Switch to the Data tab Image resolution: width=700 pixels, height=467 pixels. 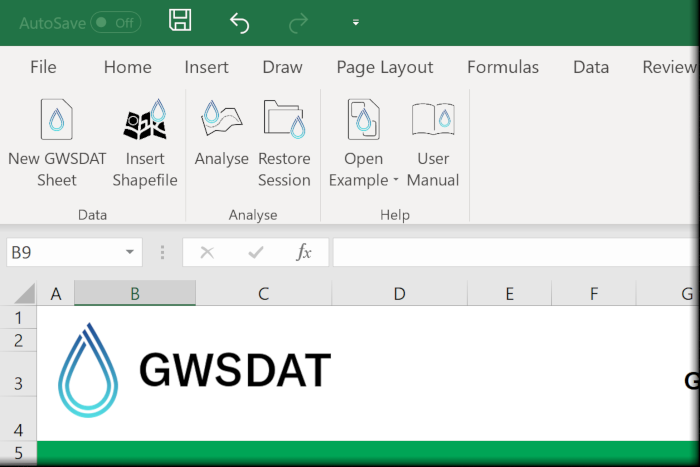pyautogui.click(x=591, y=67)
